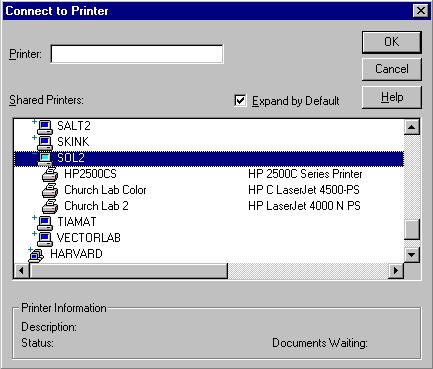Click the horizontal scrollbar right arrow
This screenshot has height=369, width=433.
[396, 270]
